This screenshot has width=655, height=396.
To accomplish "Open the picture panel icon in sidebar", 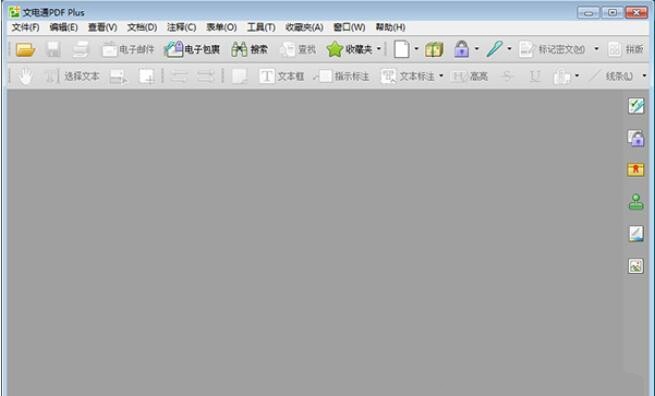I will (x=636, y=266).
